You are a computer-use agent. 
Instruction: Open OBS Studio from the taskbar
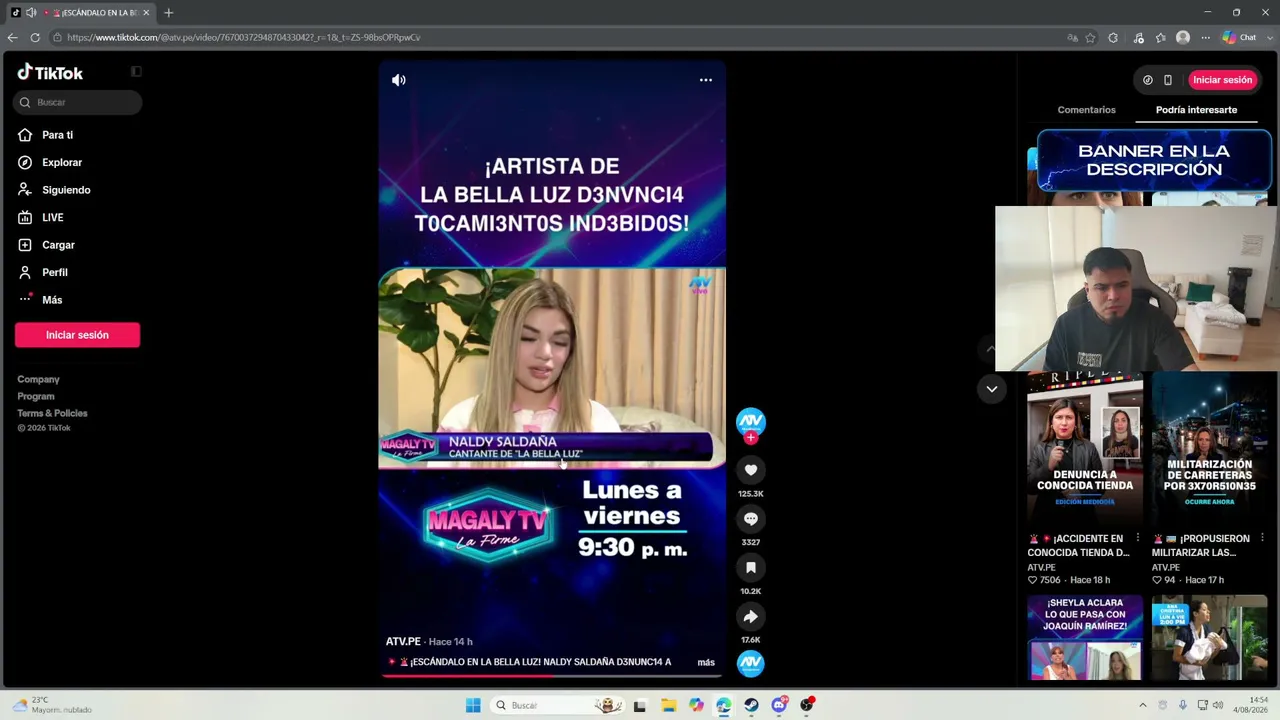[x=807, y=705]
